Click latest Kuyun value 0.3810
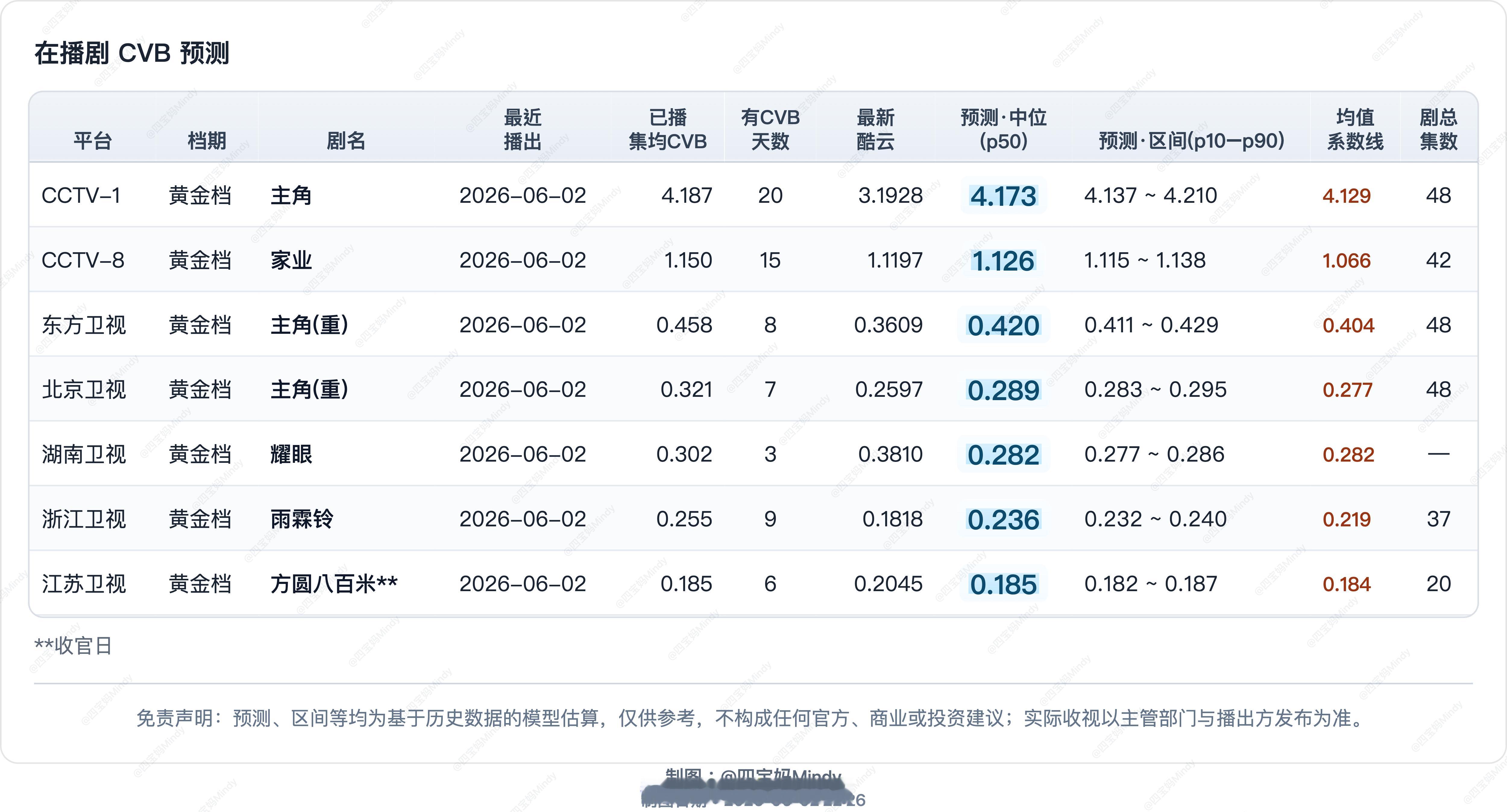 click(x=890, y=455)
